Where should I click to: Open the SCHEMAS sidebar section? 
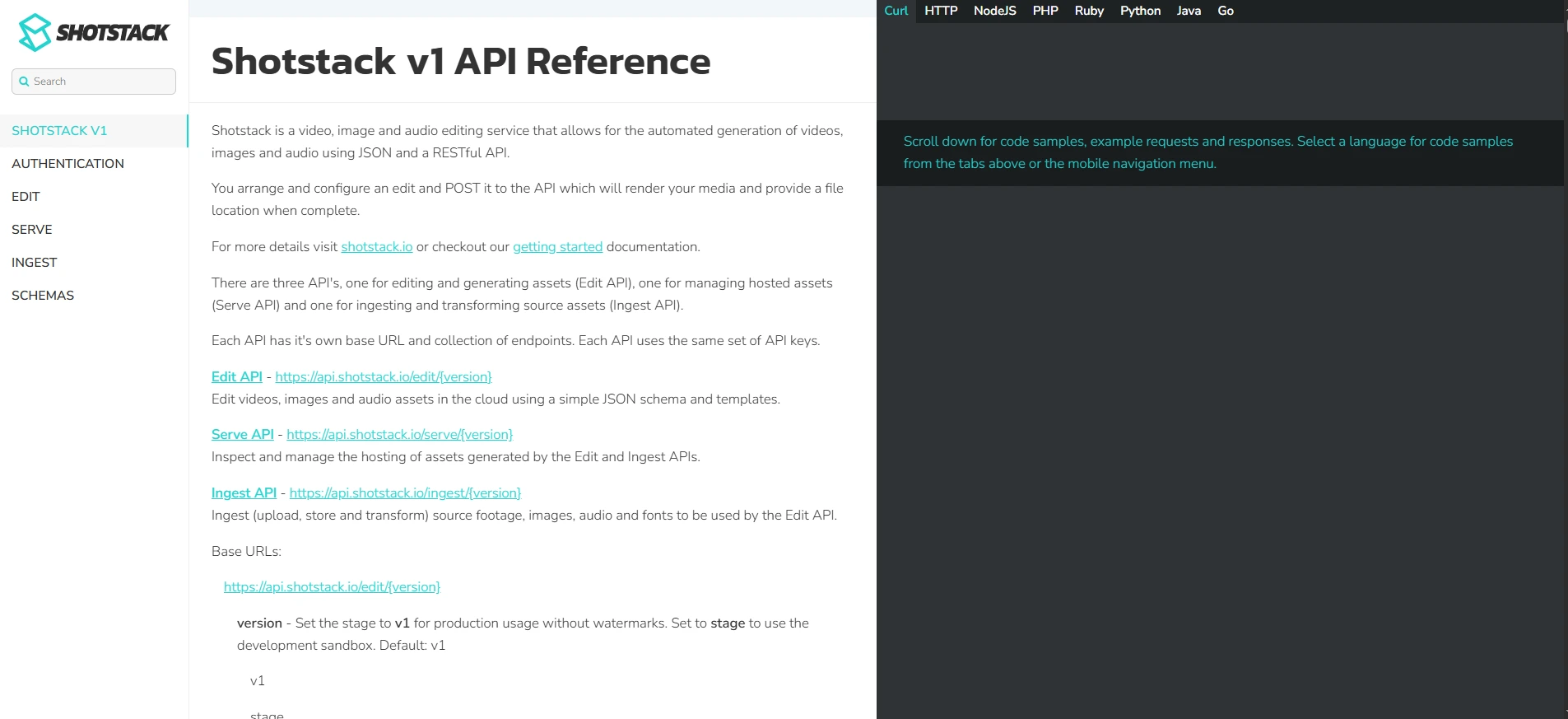pos(94,296)
